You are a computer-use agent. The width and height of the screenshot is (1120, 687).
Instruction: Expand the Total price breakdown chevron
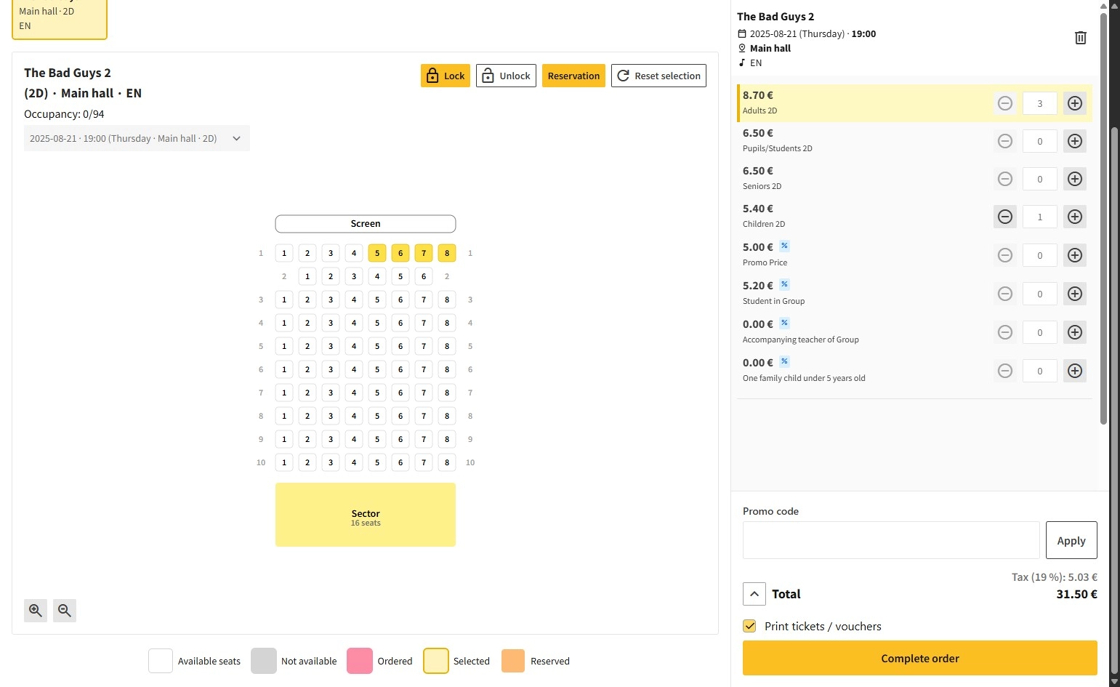(x=754, y=594)
